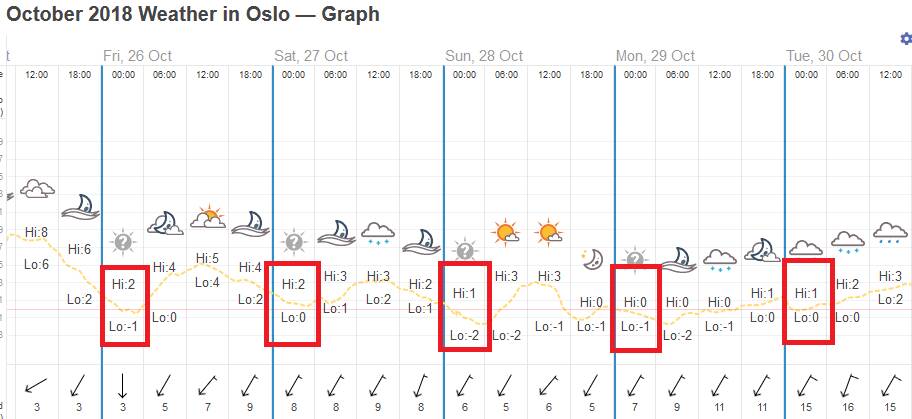912x419 pixels.
Task: Click the snow cloud icon at Monday 12:00
Action: tap(720, 261)
